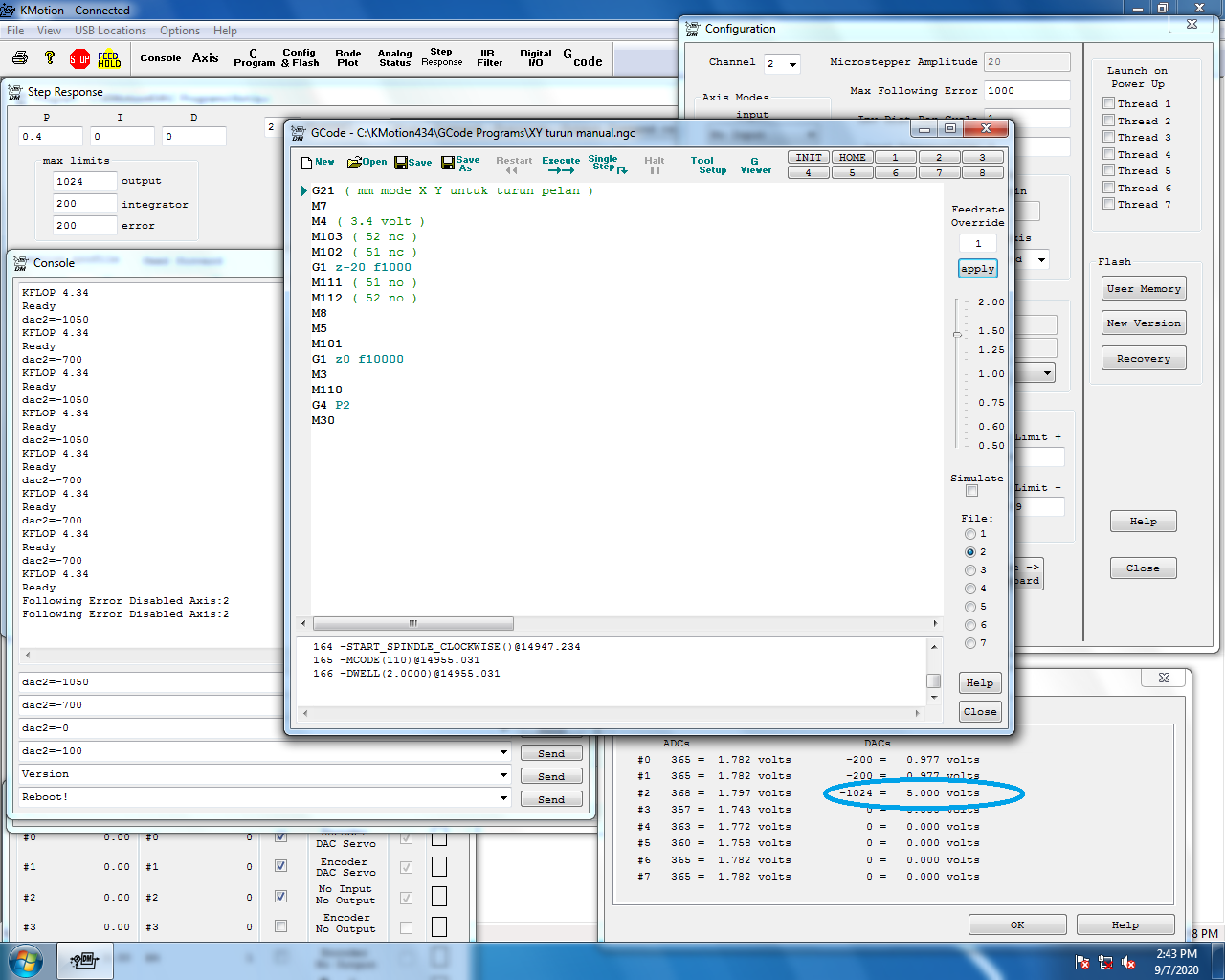
Task: Open the USB Locations menu
Action: 110,31
